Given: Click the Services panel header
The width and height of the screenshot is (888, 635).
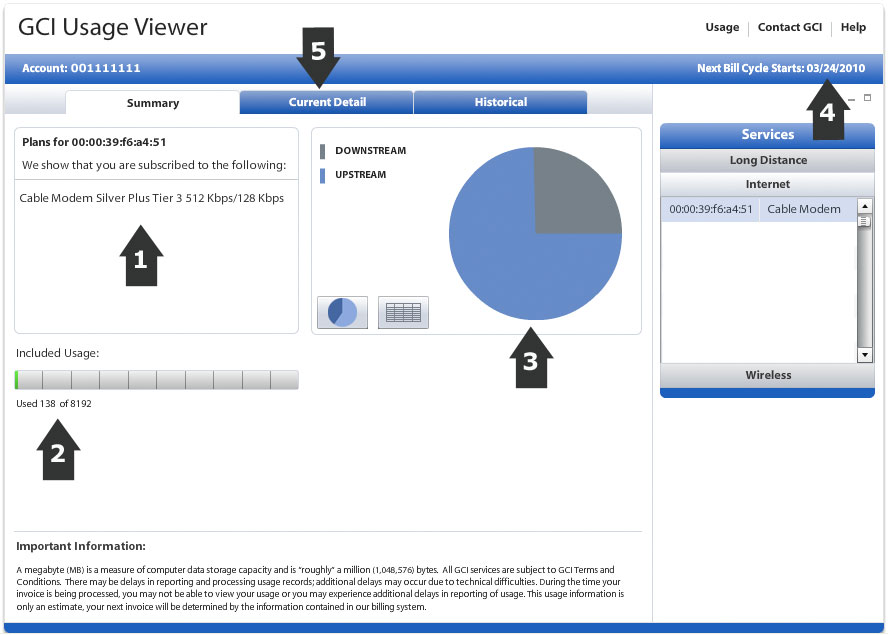Looking at the screenshot, I should coord(767,135).
